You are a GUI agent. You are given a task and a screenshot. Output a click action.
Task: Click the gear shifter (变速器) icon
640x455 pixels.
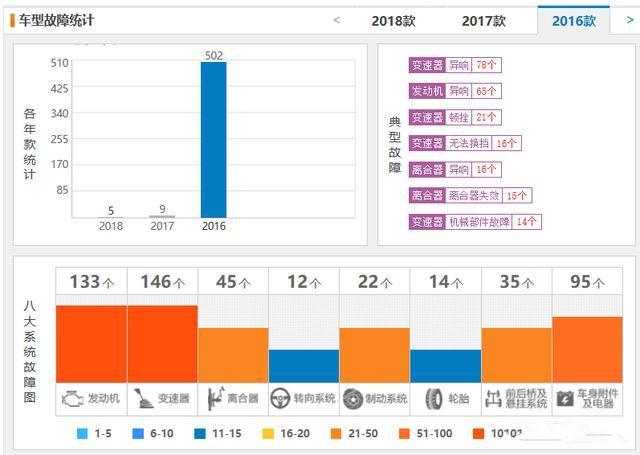click(x=143, y=398)
